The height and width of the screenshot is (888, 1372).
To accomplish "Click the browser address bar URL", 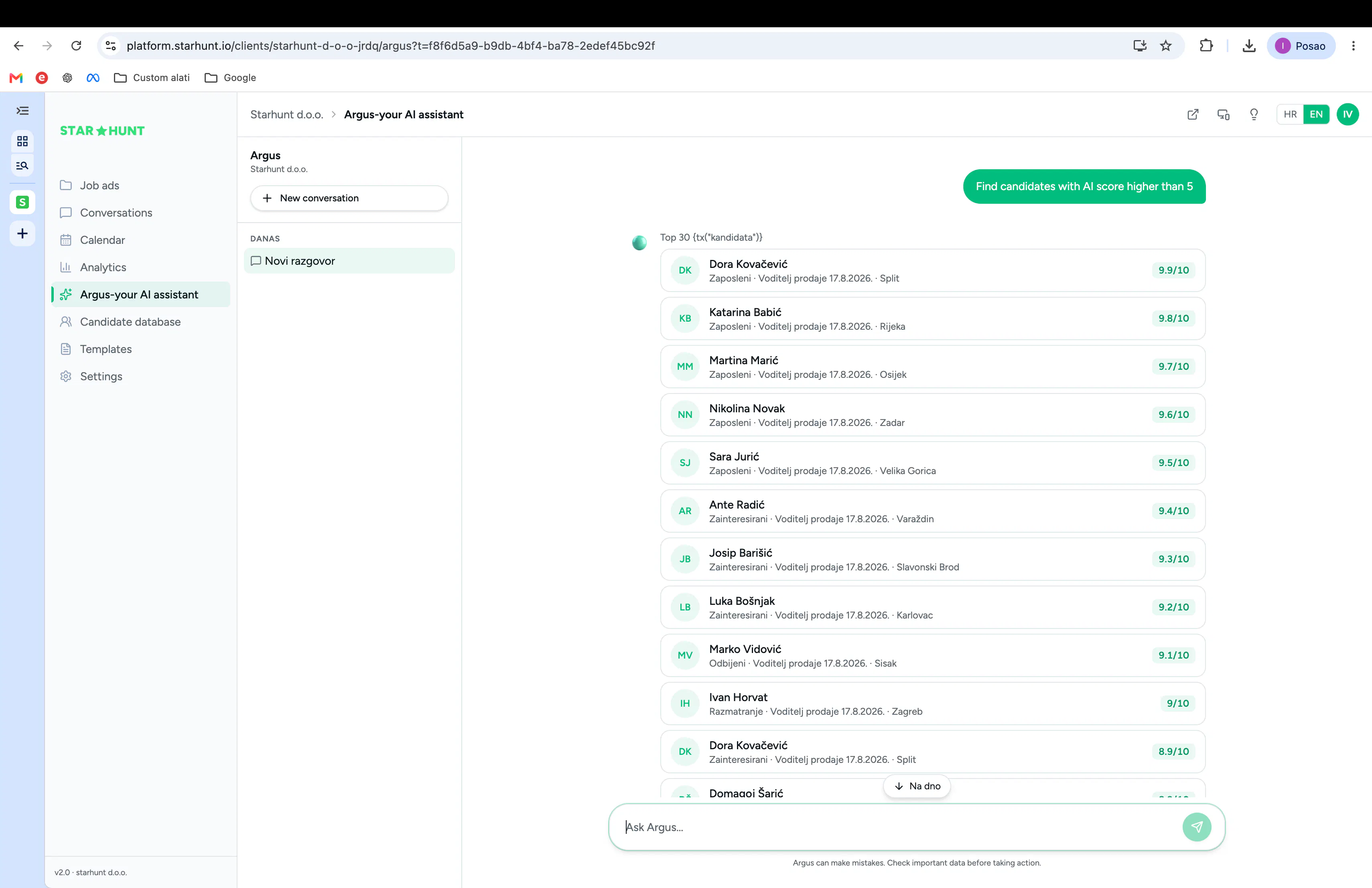I will pyautogui.click(x=390, y=46).
